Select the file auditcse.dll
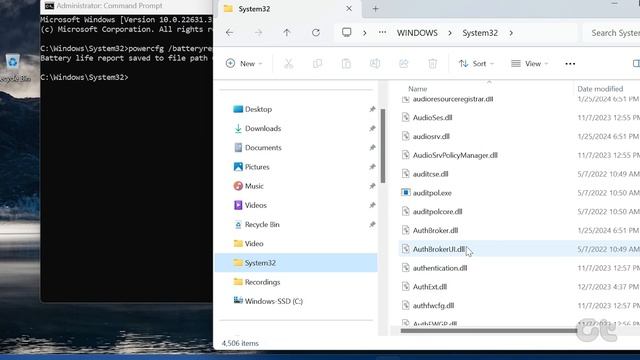 click(x=430, y=174)
